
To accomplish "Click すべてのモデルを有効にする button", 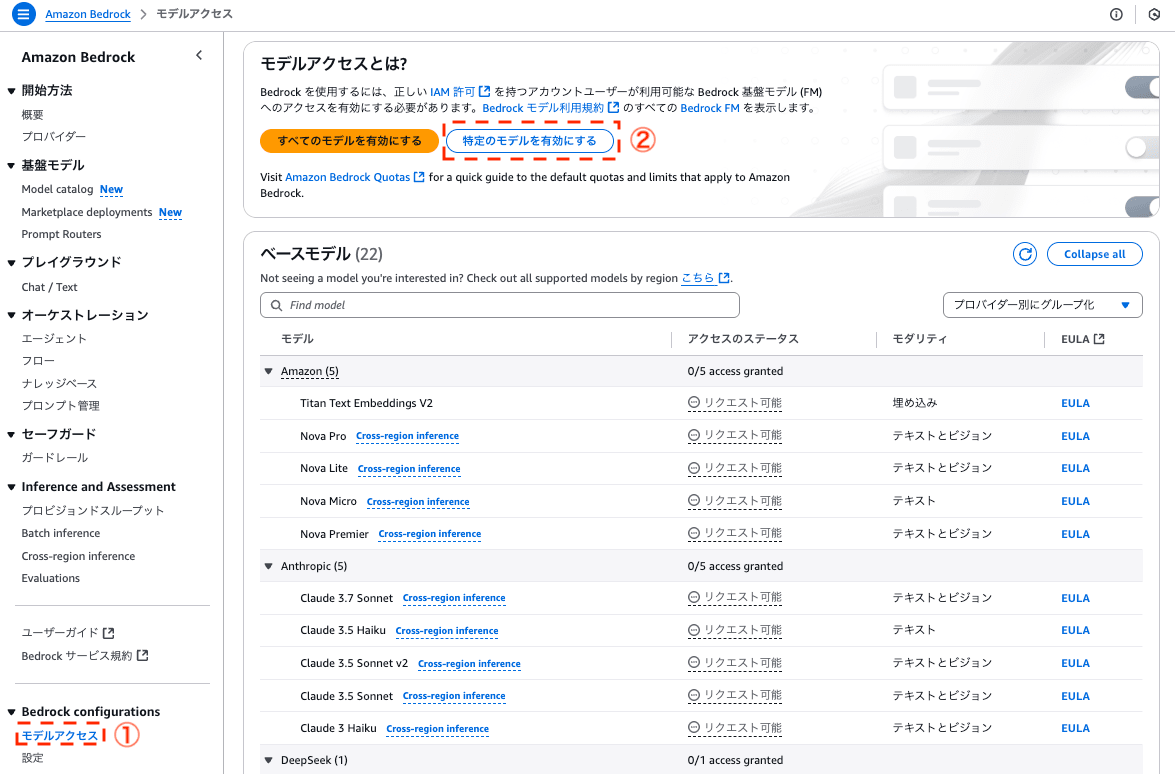I will (349, 140).
